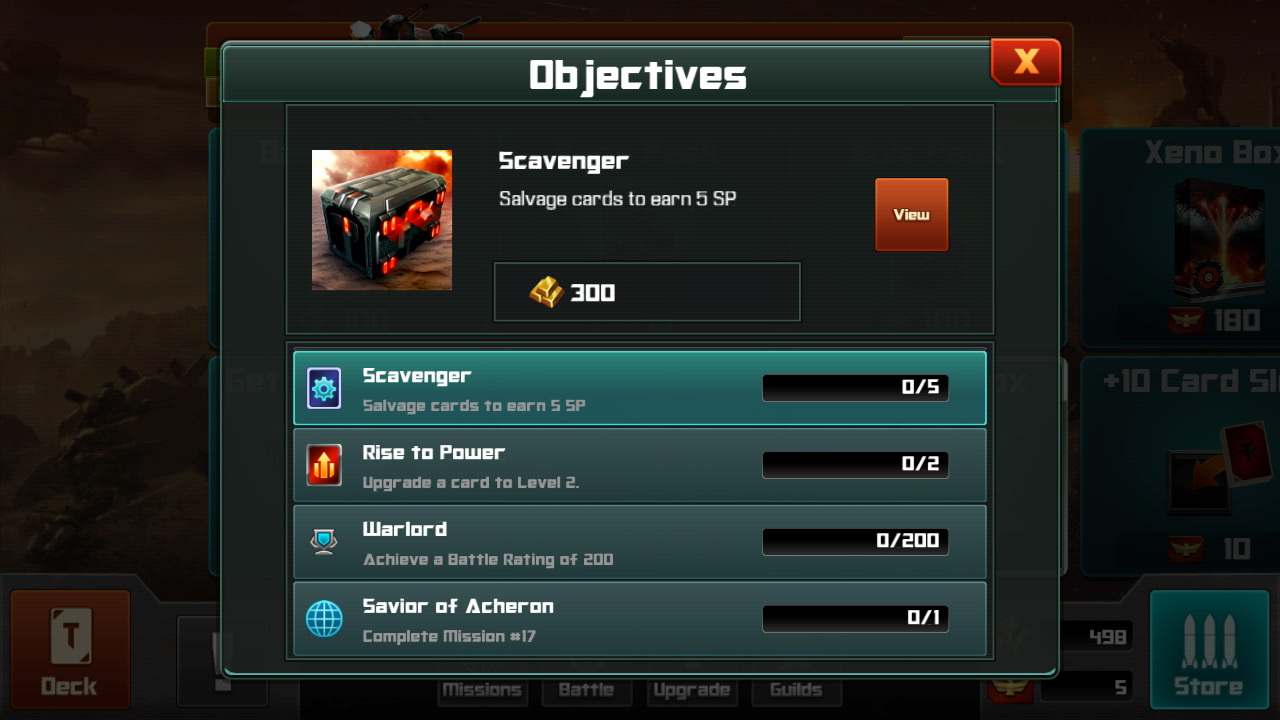The width and height of the screenshot is (1280, 720).
Task: Close the Objectives dialog
Action: click(1025, 62)
